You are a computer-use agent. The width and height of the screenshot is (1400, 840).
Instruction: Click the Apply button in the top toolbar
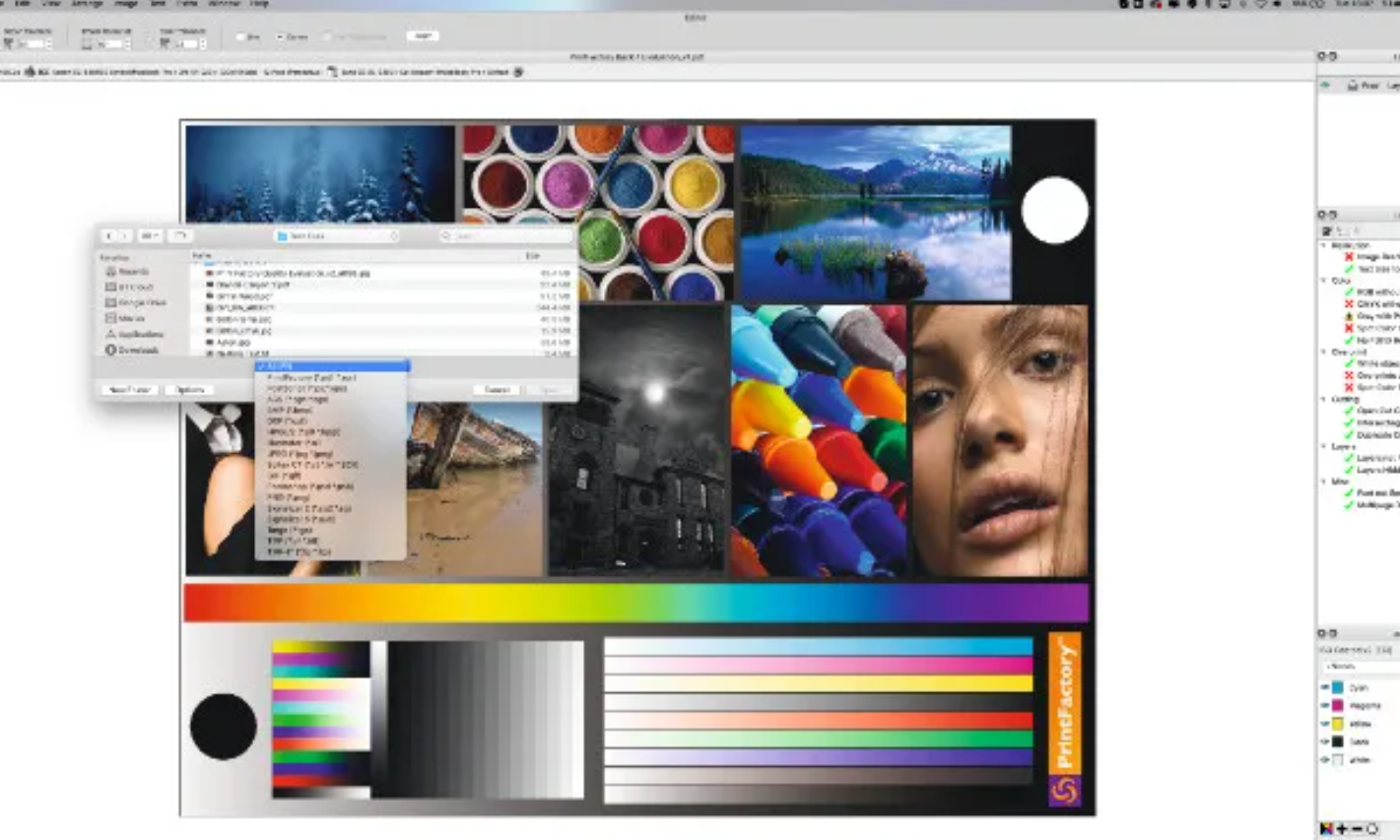pos(423,35)
